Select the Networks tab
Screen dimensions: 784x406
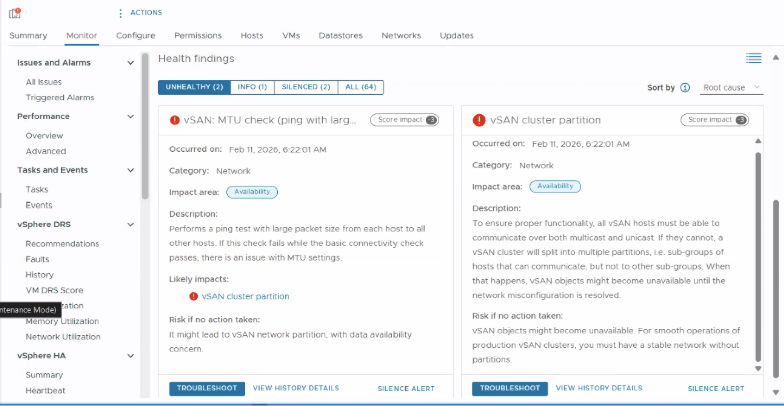[401, 36]
